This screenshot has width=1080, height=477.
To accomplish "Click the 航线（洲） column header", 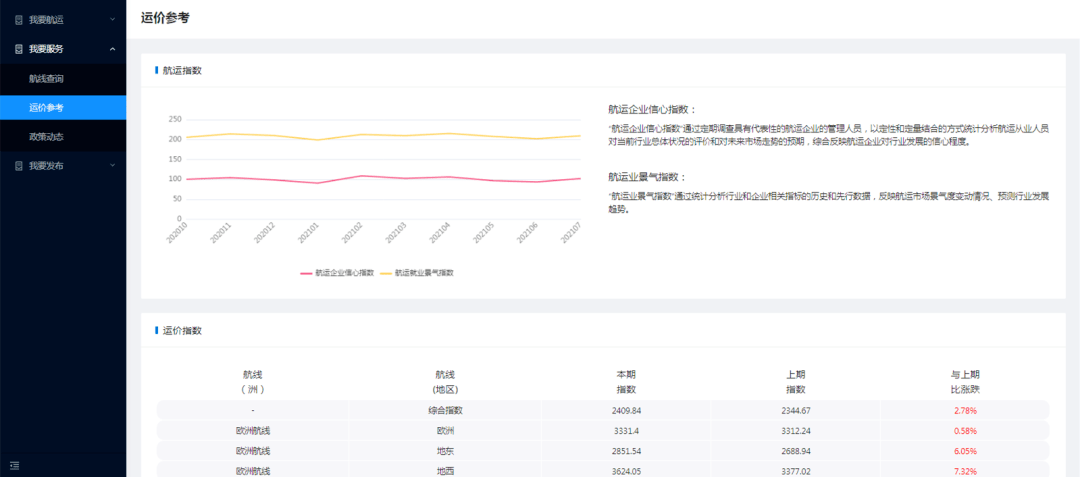I will pos(253,381).
